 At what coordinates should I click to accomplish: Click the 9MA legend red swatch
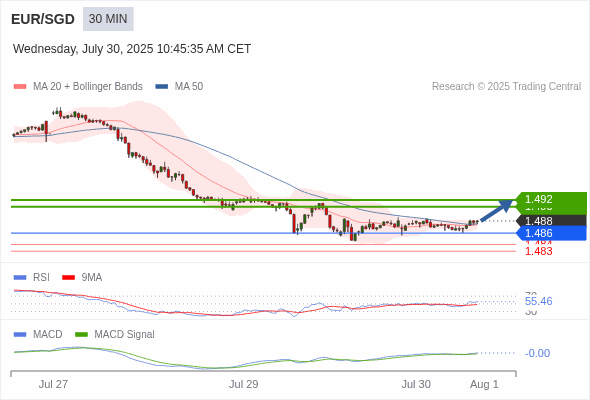(68, 278)
